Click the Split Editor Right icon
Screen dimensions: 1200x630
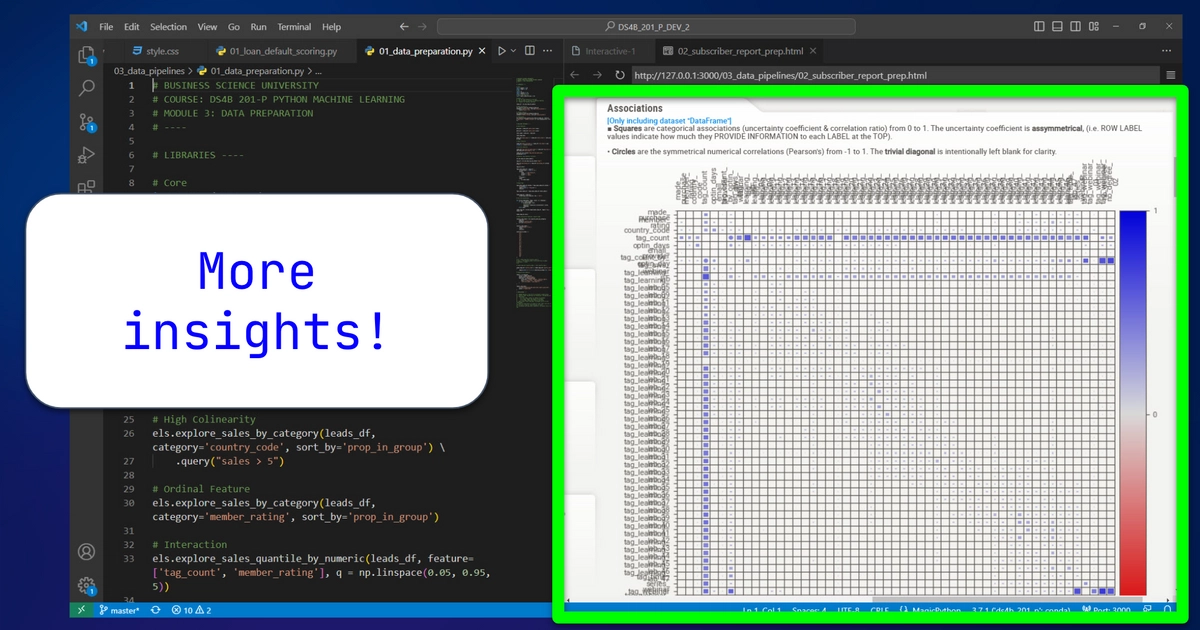tap(530, 50)
